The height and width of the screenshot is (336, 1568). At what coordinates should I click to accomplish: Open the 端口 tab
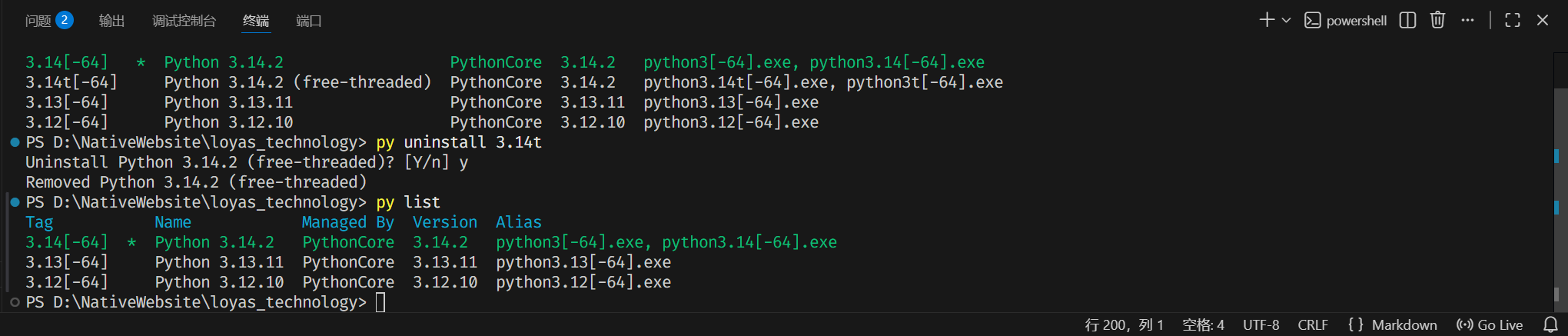coord(308,21)
